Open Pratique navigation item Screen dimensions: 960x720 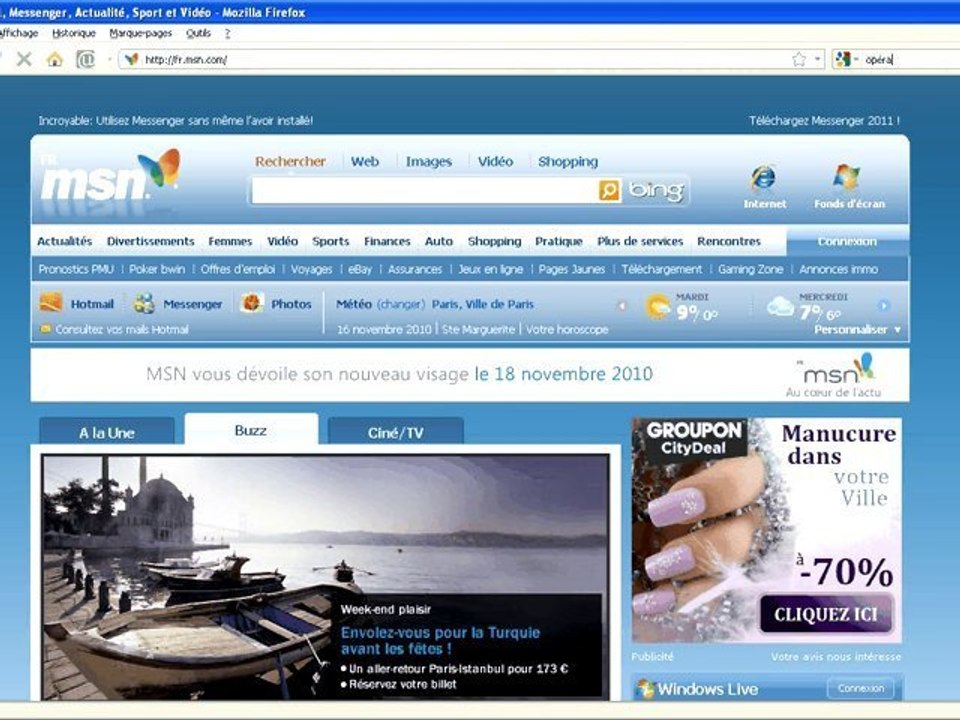pos(558,241)
